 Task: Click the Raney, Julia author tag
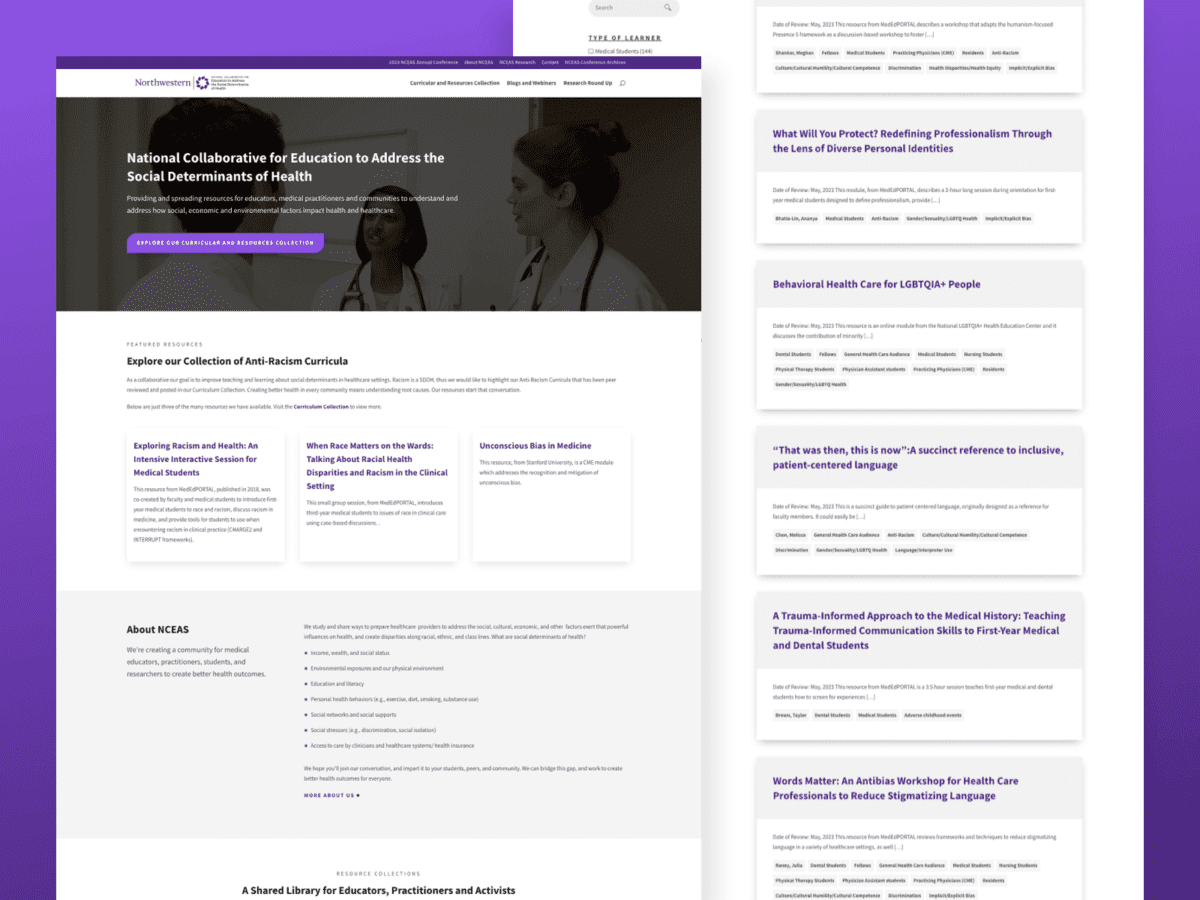coord(788,866)
